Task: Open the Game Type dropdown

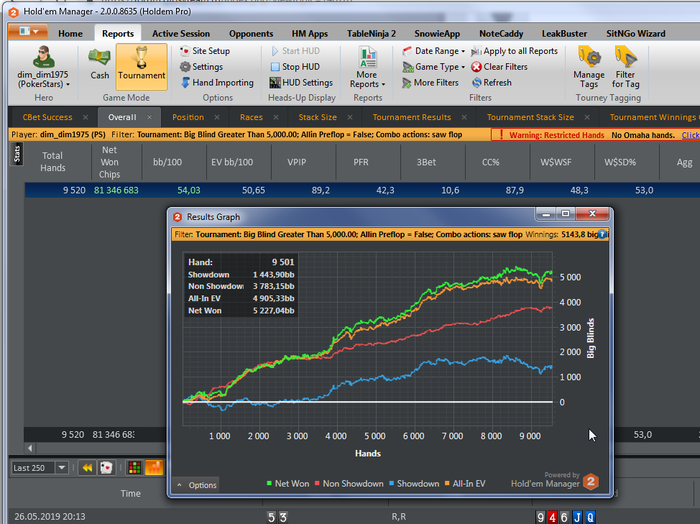Action: point(433,67)
